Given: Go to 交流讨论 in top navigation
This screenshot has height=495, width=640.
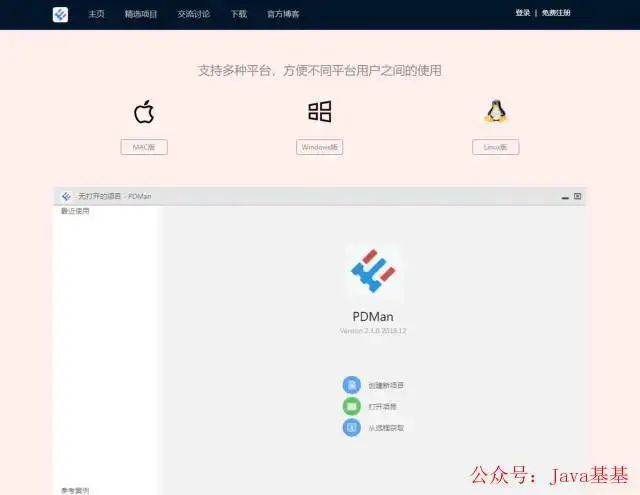Looking at the screenshot, I should point(193,14).
